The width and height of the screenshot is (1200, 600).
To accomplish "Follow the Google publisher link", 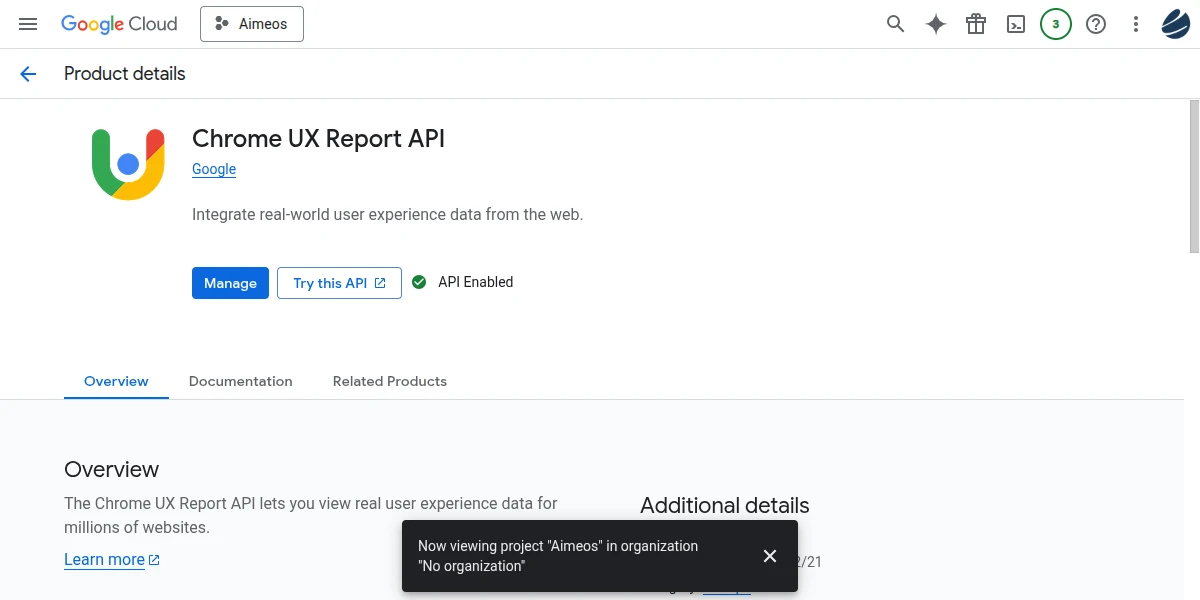I will (x=214, y=169).
